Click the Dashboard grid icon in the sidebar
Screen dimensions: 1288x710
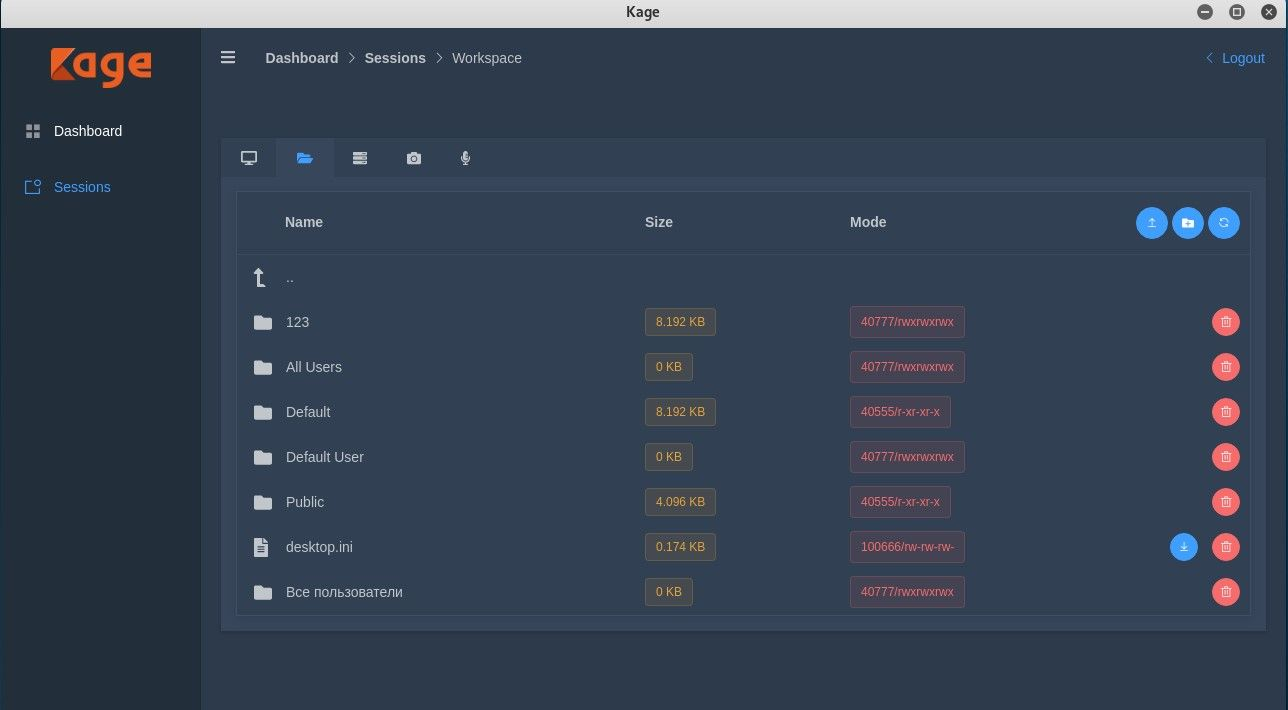(33, 131)
